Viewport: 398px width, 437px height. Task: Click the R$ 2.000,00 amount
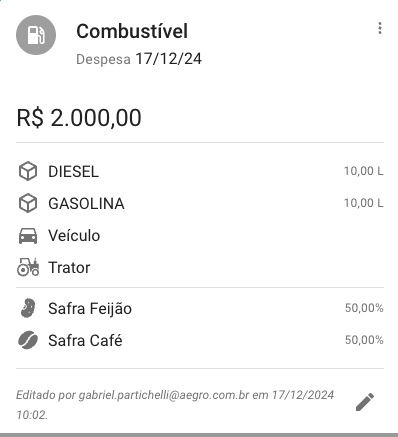[x=79, y=118]
